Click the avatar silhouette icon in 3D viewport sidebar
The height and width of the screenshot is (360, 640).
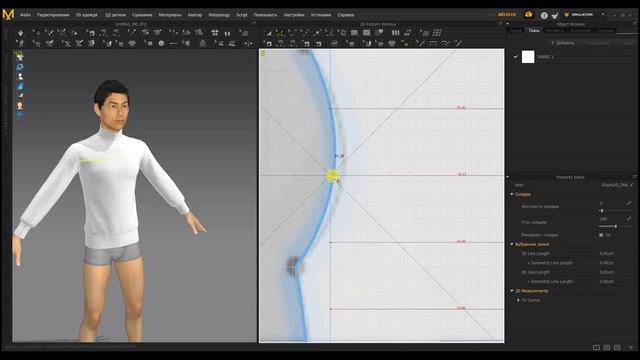coord(20,76)
